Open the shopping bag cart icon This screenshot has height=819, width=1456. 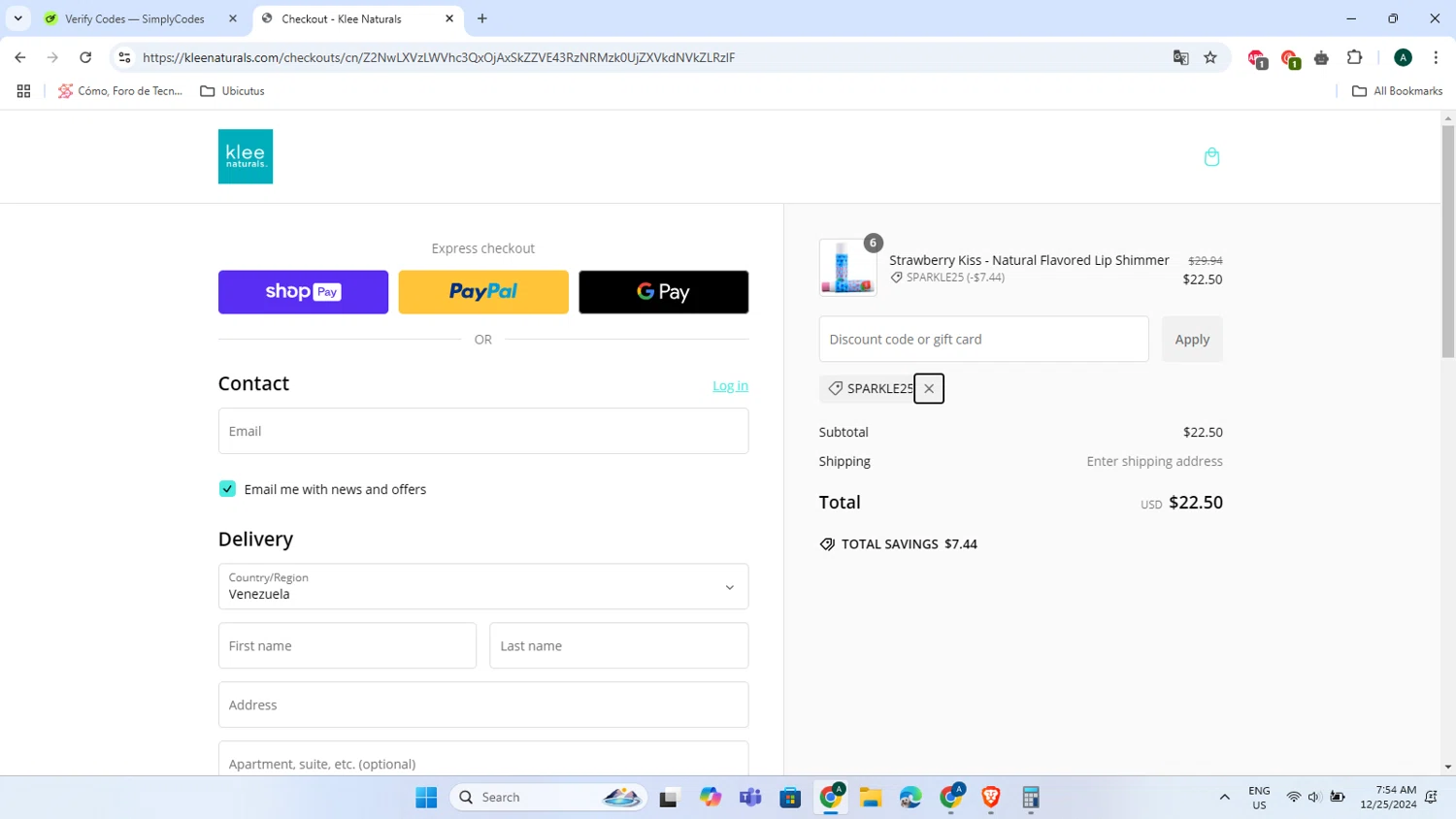click(1211, 157)
